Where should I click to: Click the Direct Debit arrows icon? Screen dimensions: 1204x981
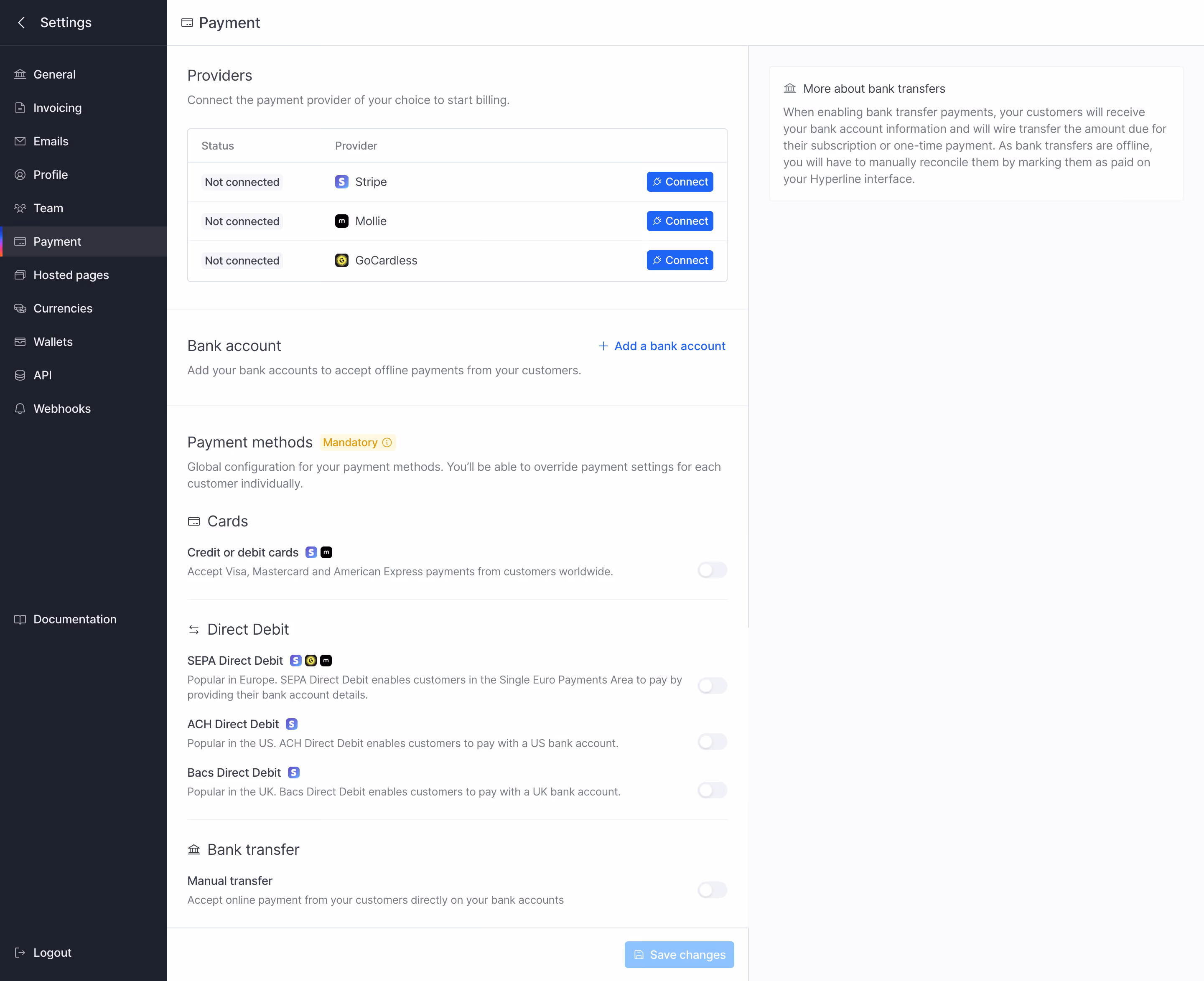coord(194,630)
